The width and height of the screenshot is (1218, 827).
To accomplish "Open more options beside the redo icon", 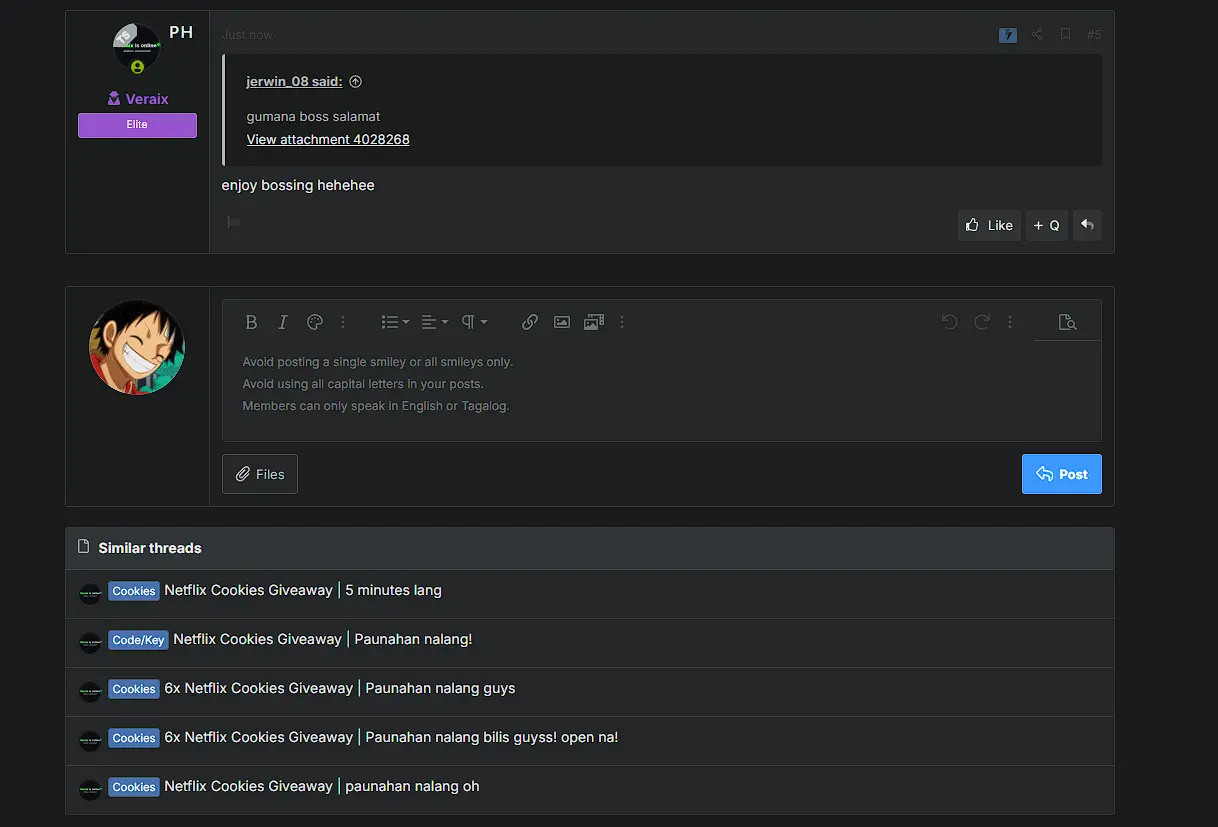I will tap(1010, 322).
